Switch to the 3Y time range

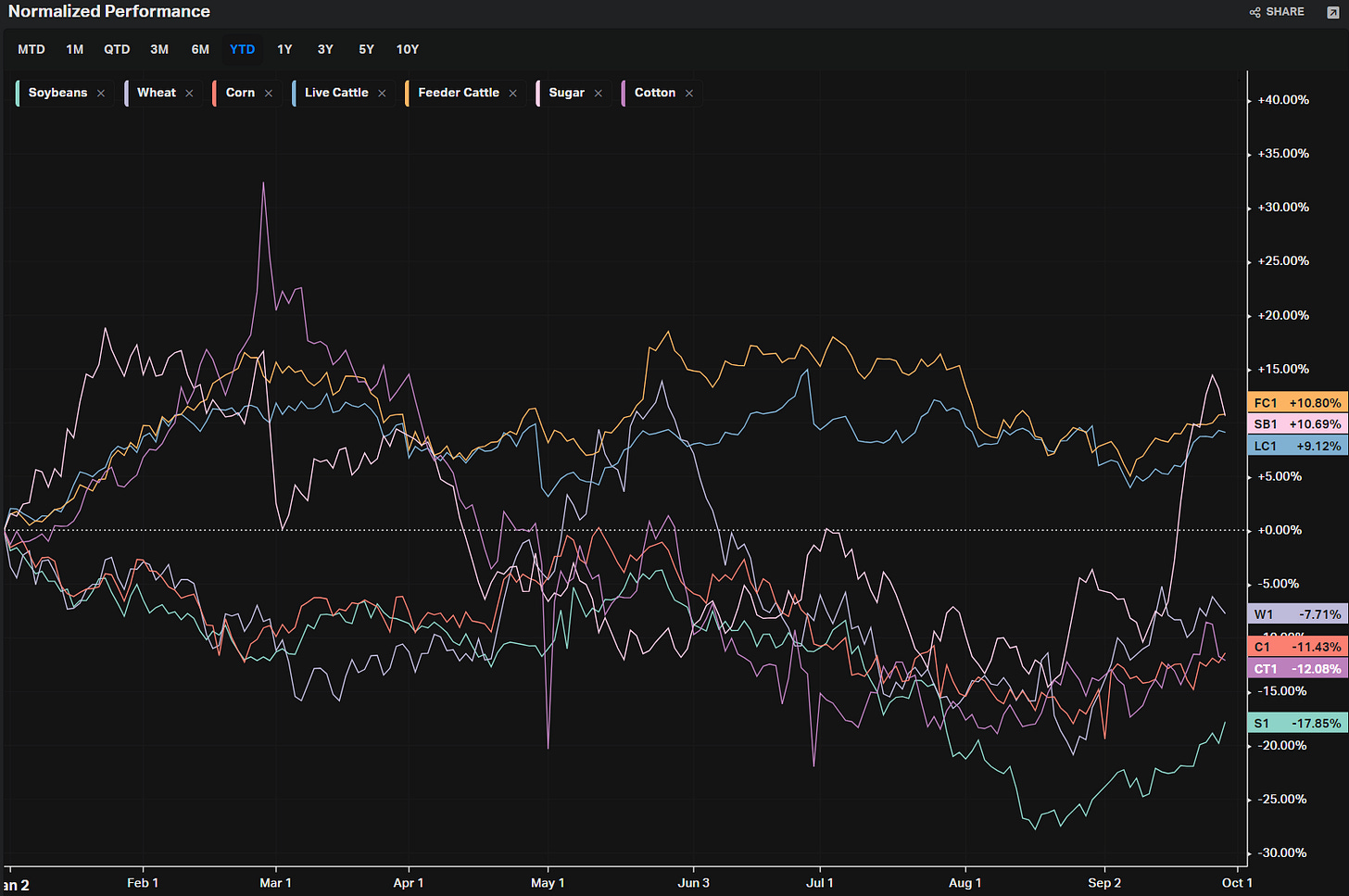pos(325,49)
